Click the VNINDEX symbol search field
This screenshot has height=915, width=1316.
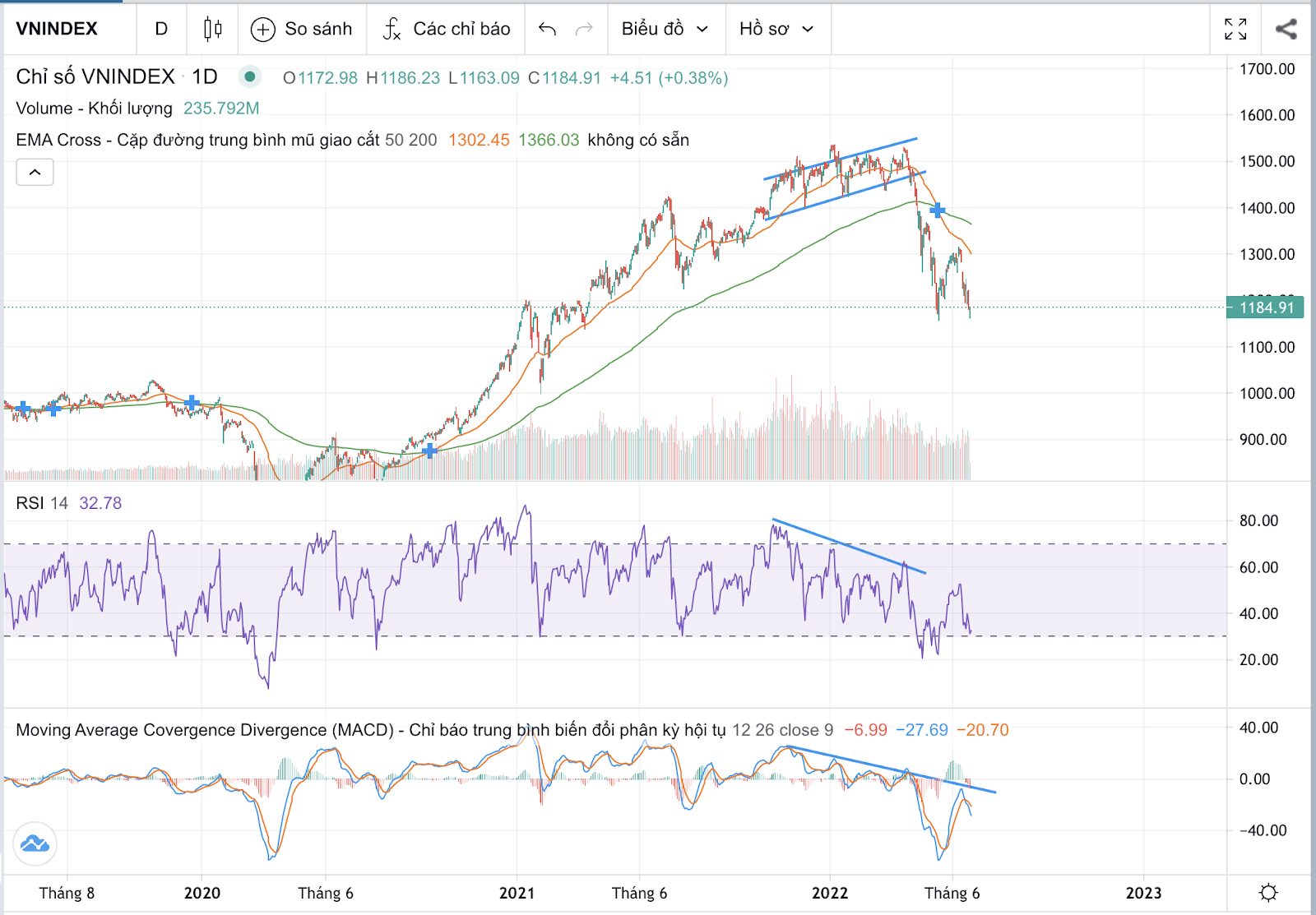click(x=58, y=30)
